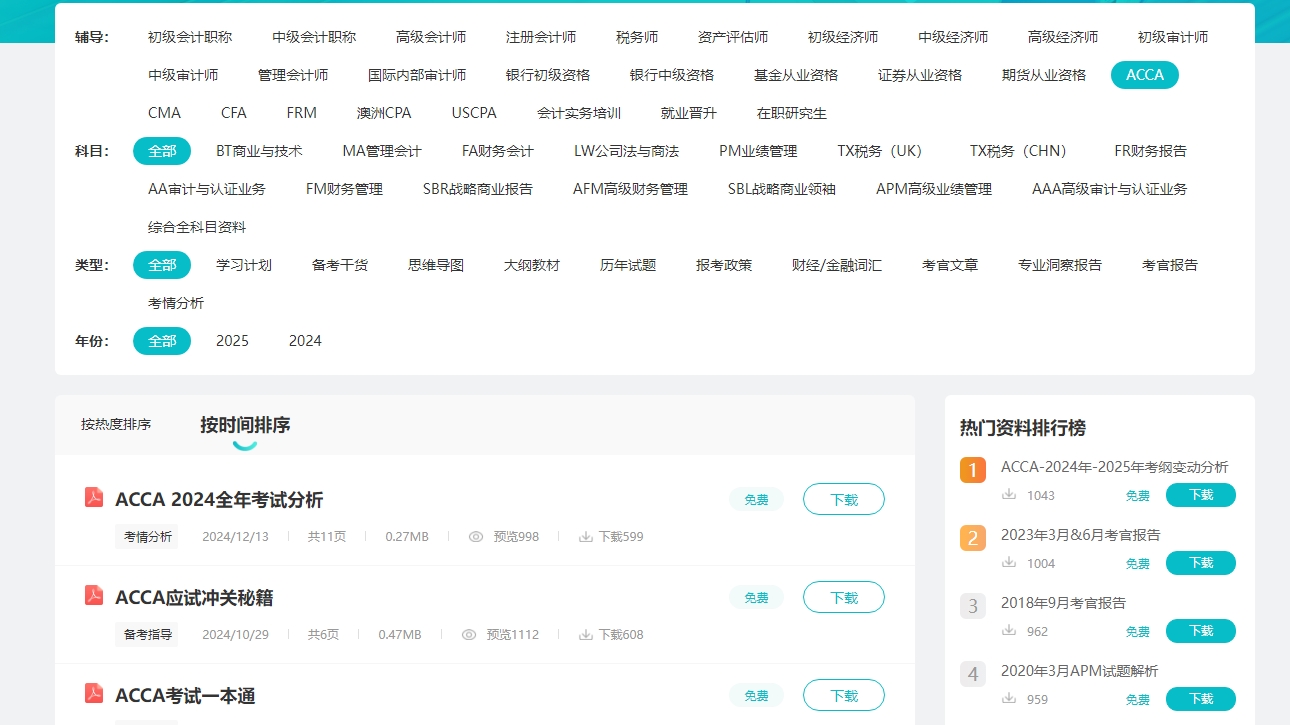Select the 2025 year filter
This screenshot has height=725, width=1290.
(x=232, y=341)
